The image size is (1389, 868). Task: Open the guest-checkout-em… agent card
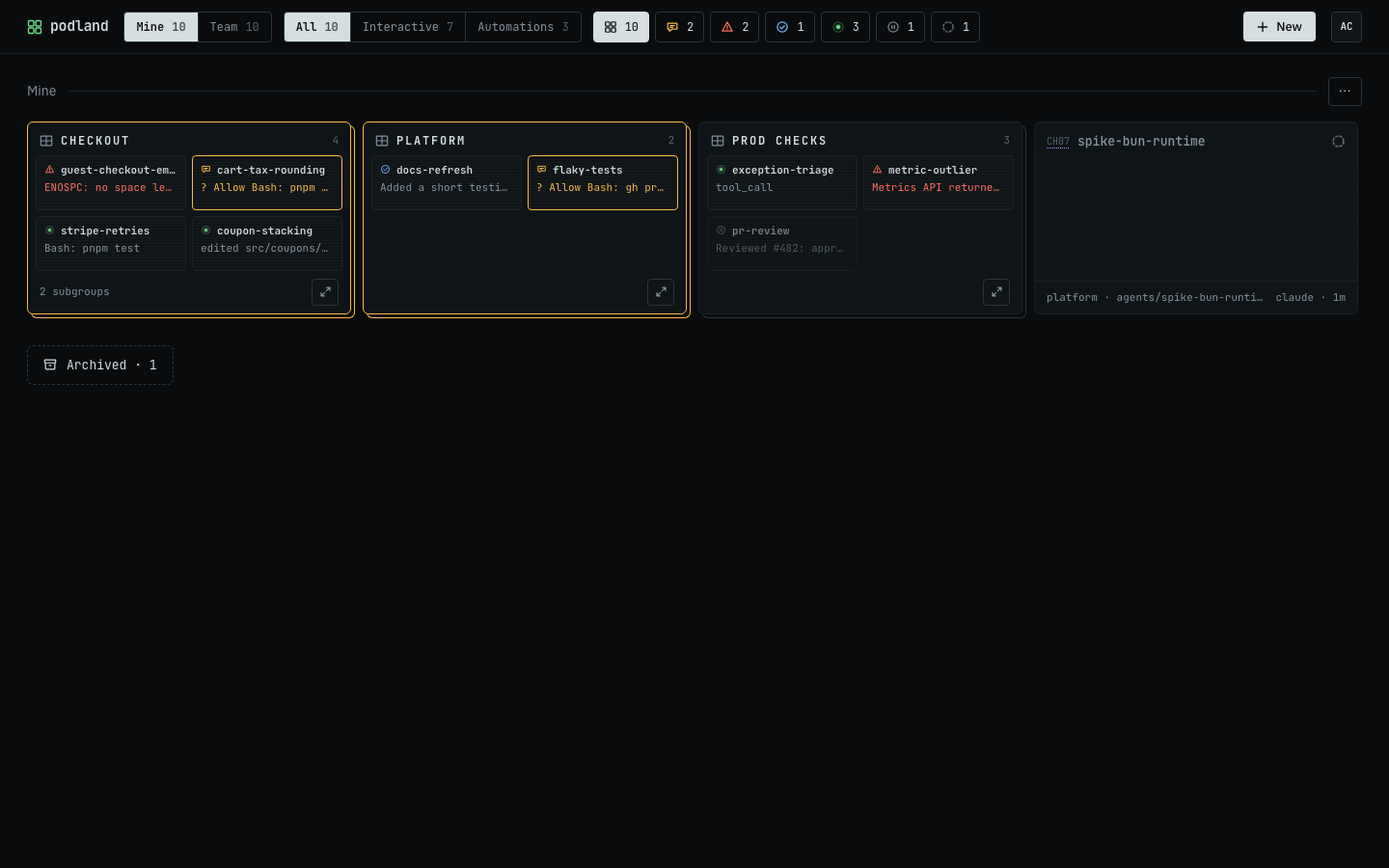click(111, 182)
